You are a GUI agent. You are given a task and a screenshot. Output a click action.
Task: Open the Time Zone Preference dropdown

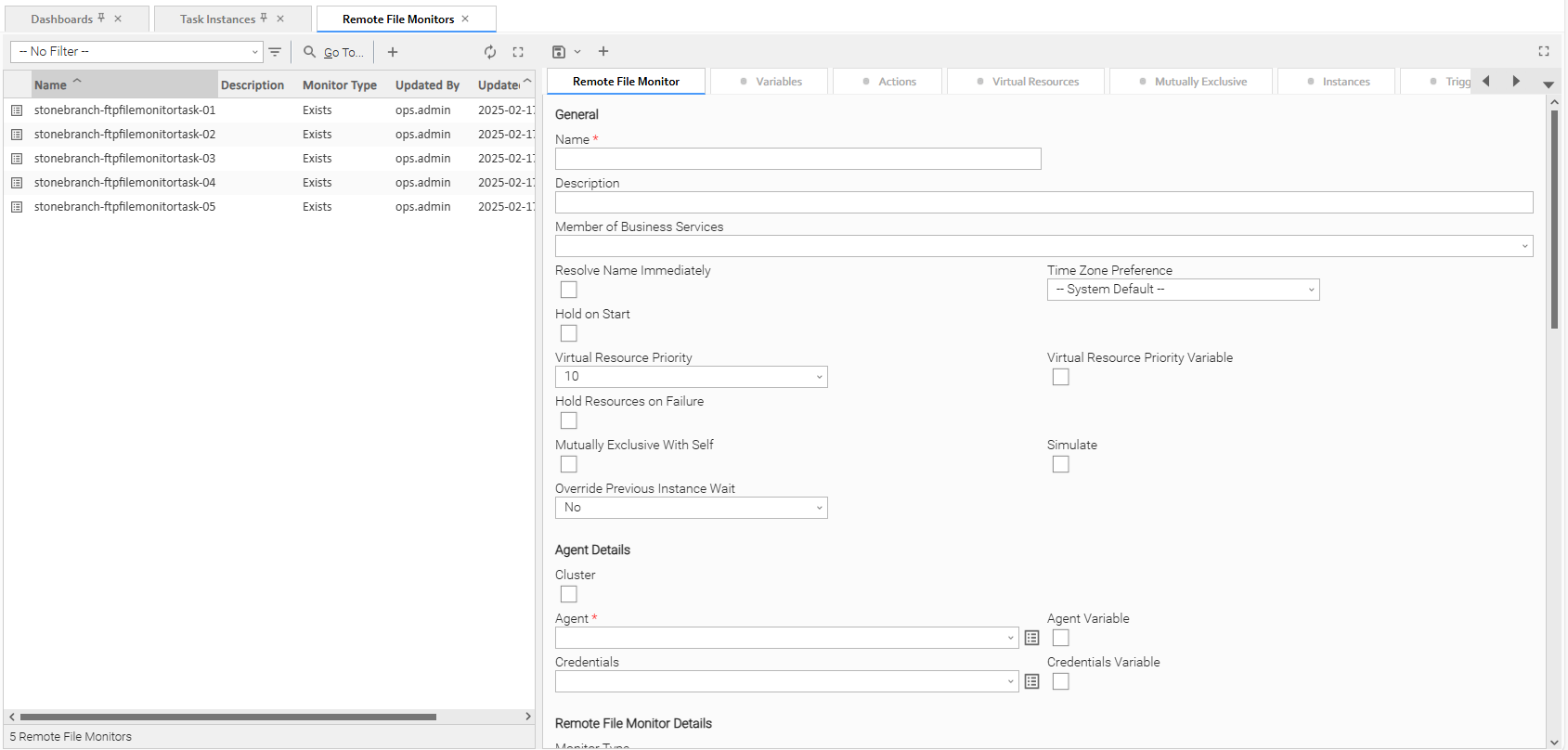click(1183, 290)
